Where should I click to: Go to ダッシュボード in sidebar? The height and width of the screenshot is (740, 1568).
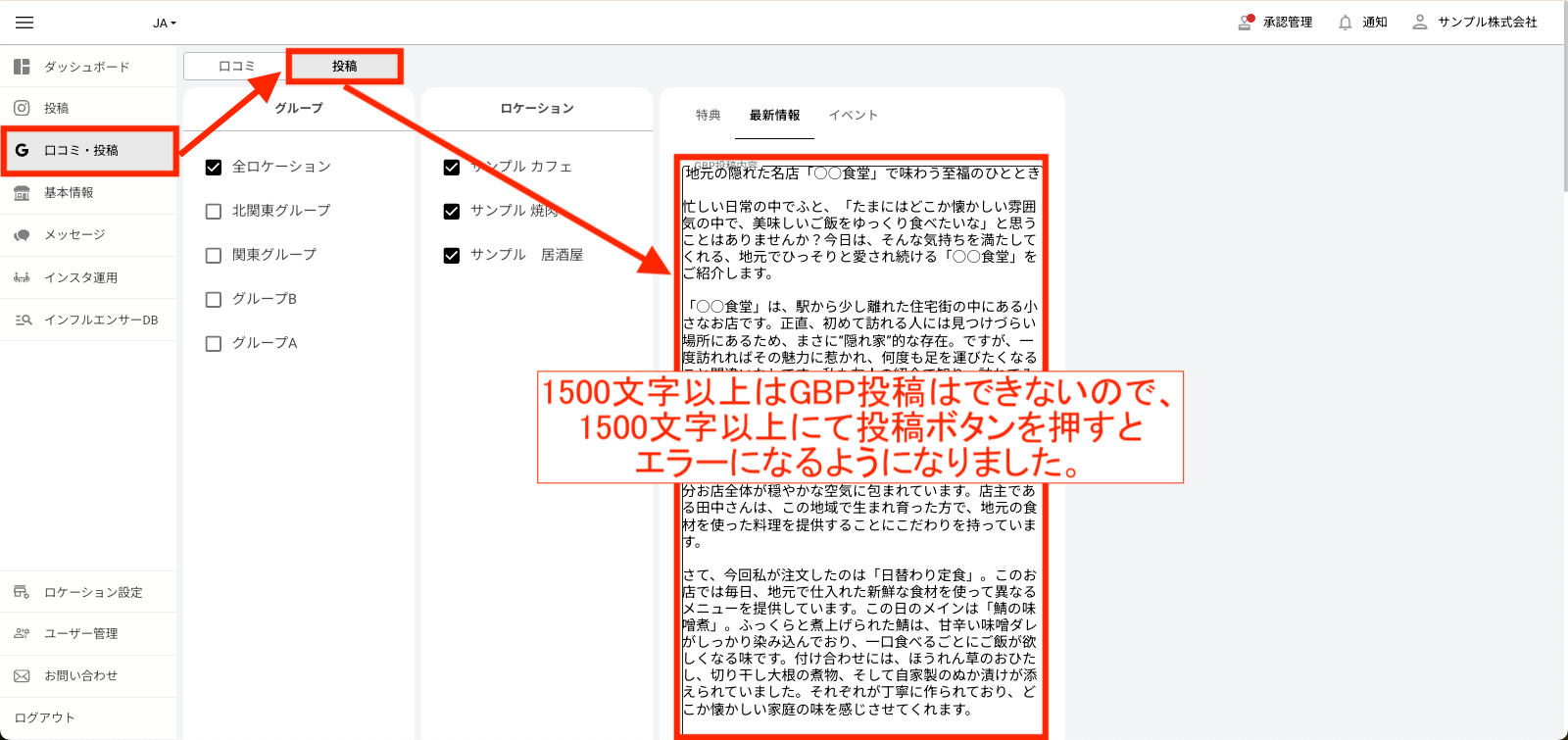coord(88,67)
